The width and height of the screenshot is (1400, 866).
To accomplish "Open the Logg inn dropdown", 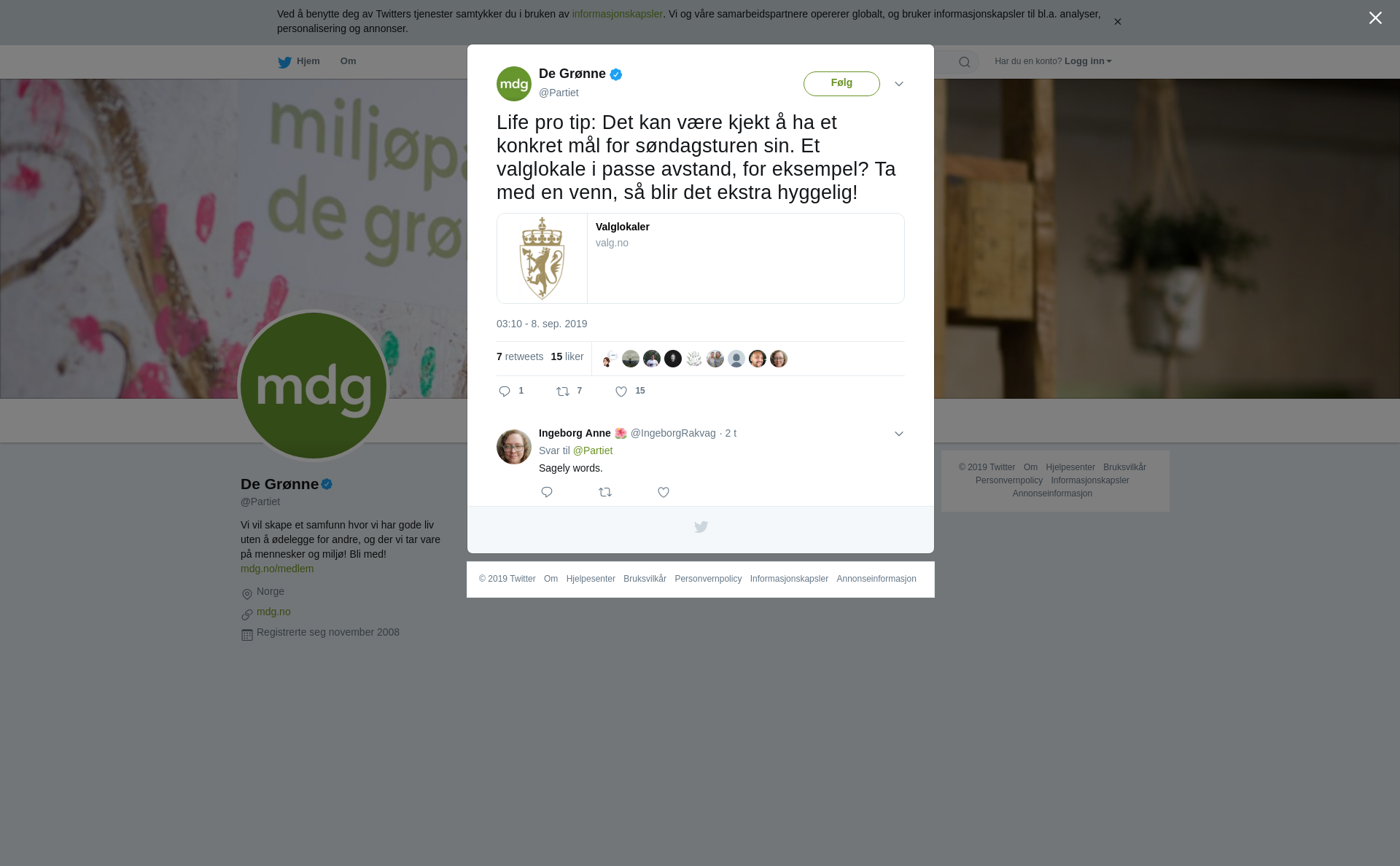I will click(1088, 61).
